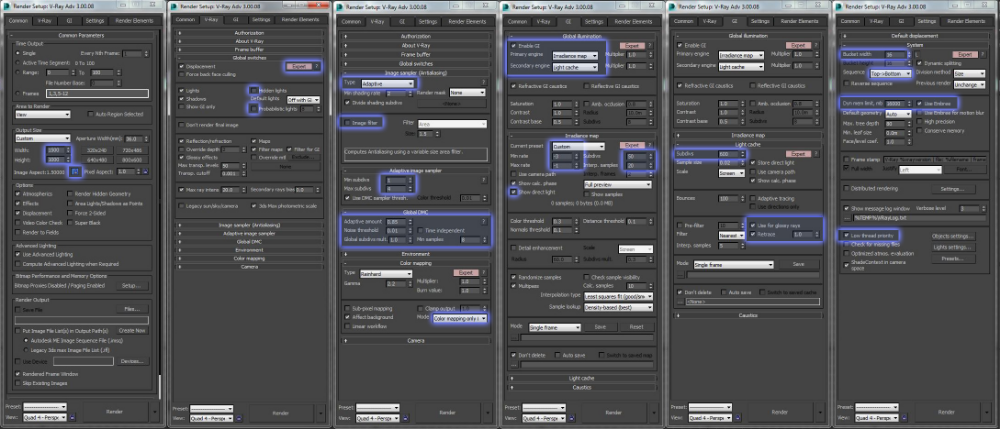Click '...' browse button beside VRayLog.txt path
Screen dimensions: 1000x429
coord(847,218)
